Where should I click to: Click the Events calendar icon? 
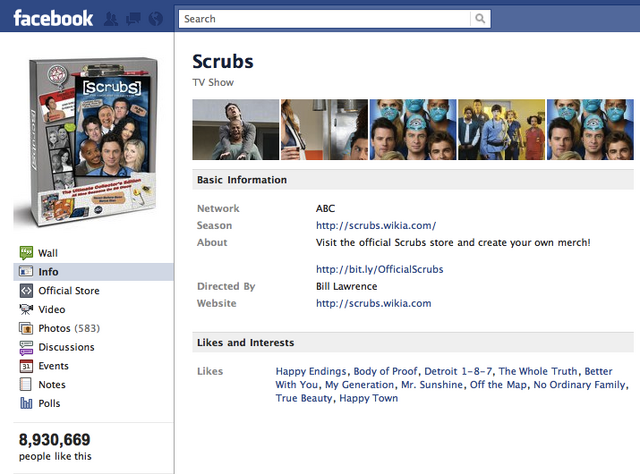[26, 366]
